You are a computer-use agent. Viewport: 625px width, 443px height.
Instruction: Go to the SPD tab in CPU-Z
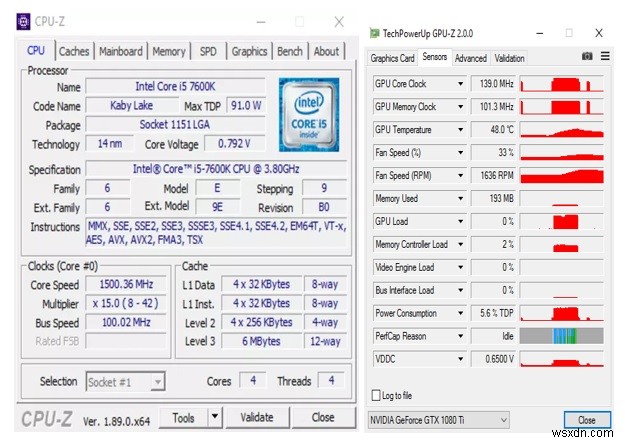208,51
